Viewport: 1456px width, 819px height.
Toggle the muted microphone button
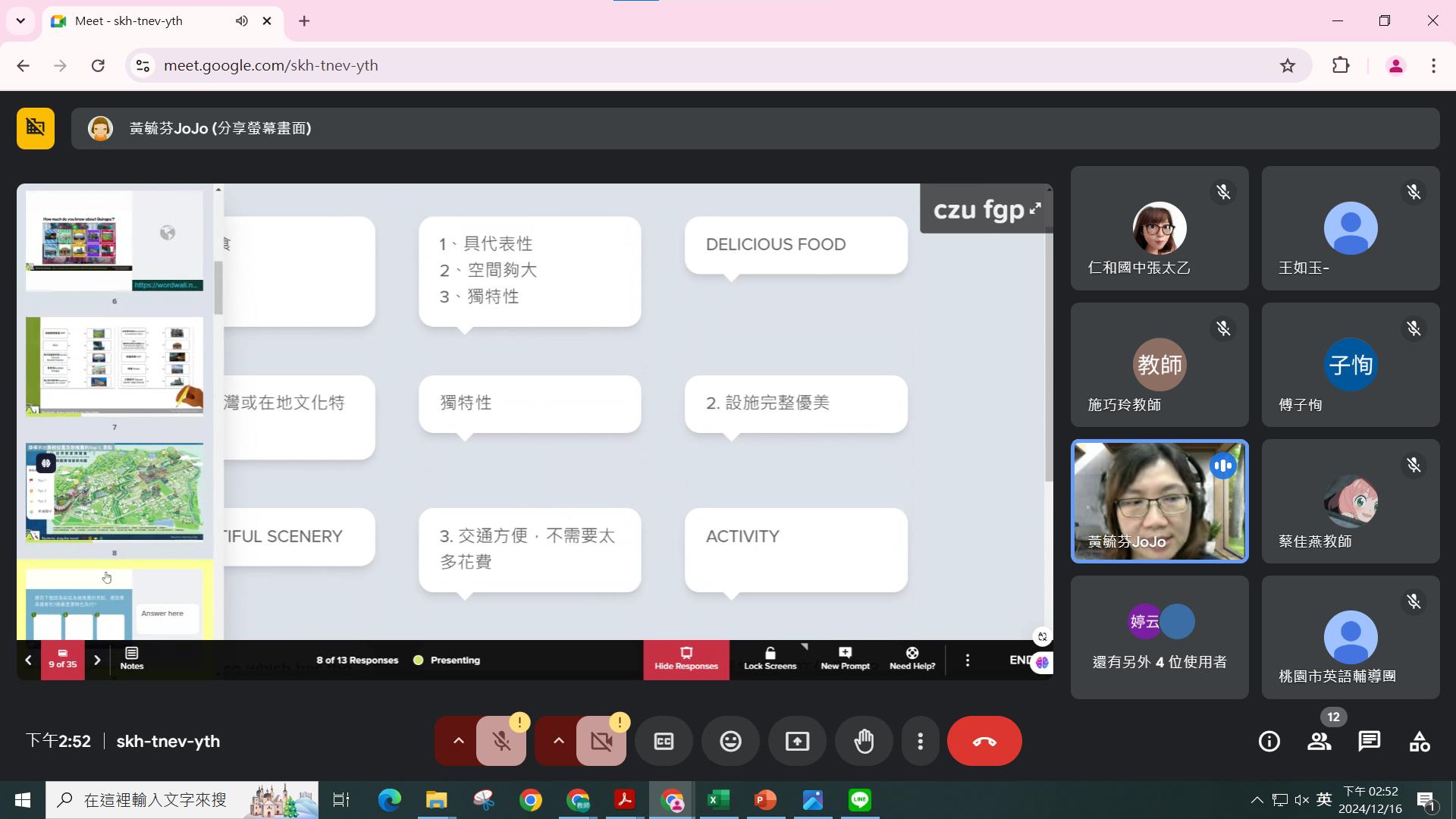(x=501, y=741)
